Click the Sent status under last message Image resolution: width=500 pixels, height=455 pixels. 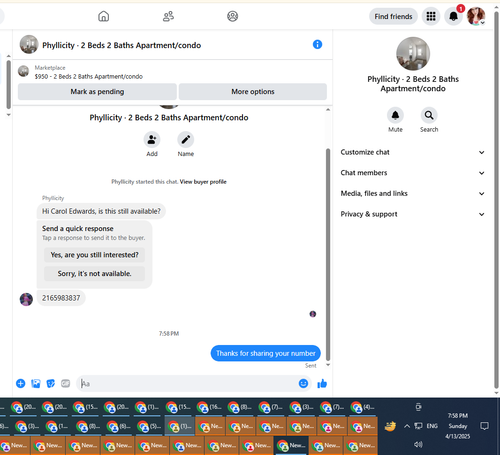(311, 366)
